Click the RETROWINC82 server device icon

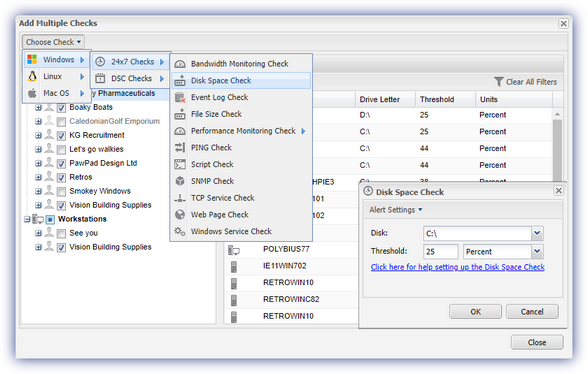point(234,300)
